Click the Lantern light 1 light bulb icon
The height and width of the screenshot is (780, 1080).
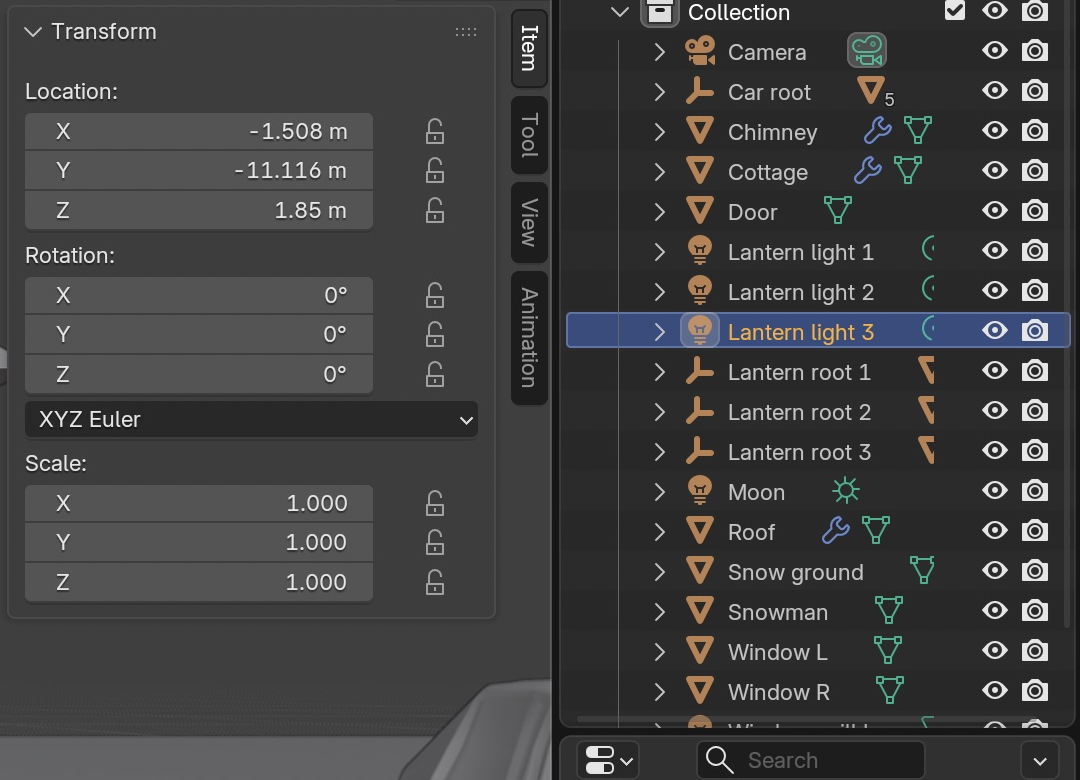tap(700, 251)
